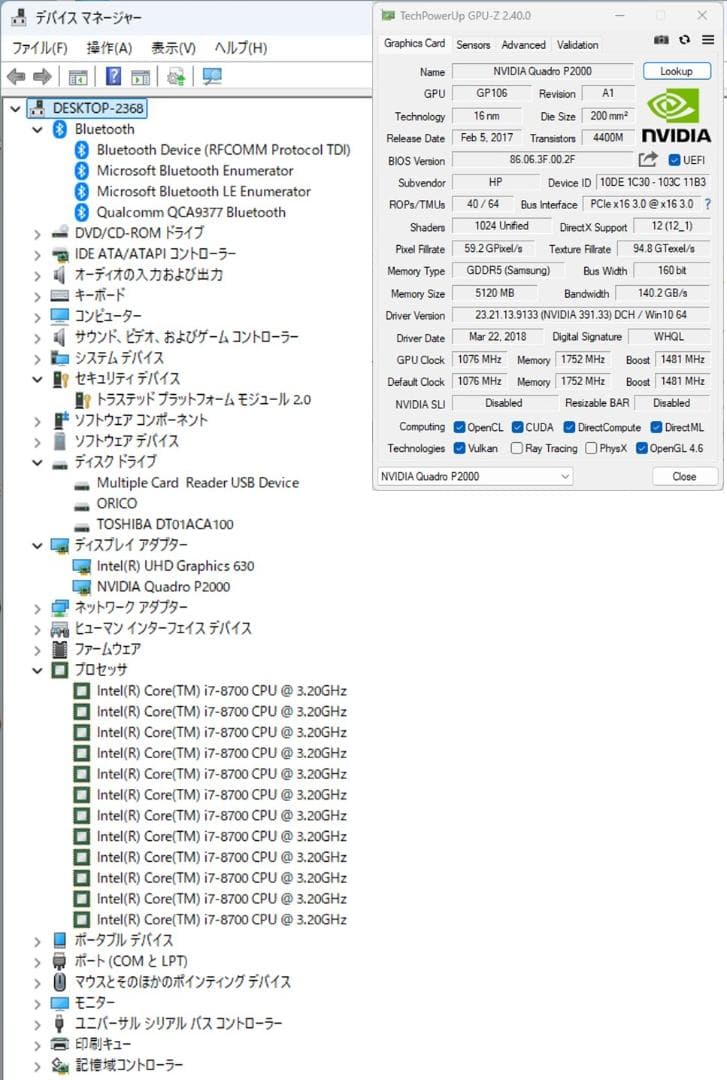Collapse the Bluetooth tree node
Screen dimensions: 727x1080
(x=37, y=129)
